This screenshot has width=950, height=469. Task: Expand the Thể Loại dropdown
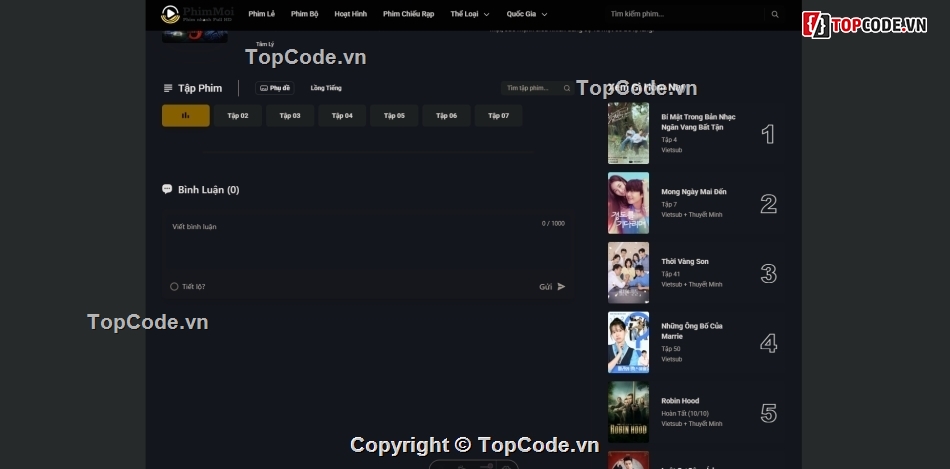tap(470, 14)
